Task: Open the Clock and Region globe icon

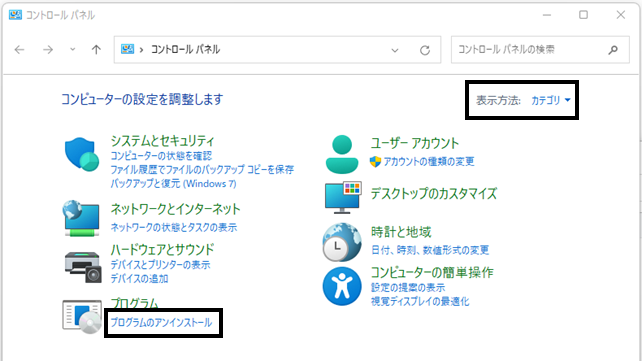Action: pyautogui.click(x=342, y=242)
